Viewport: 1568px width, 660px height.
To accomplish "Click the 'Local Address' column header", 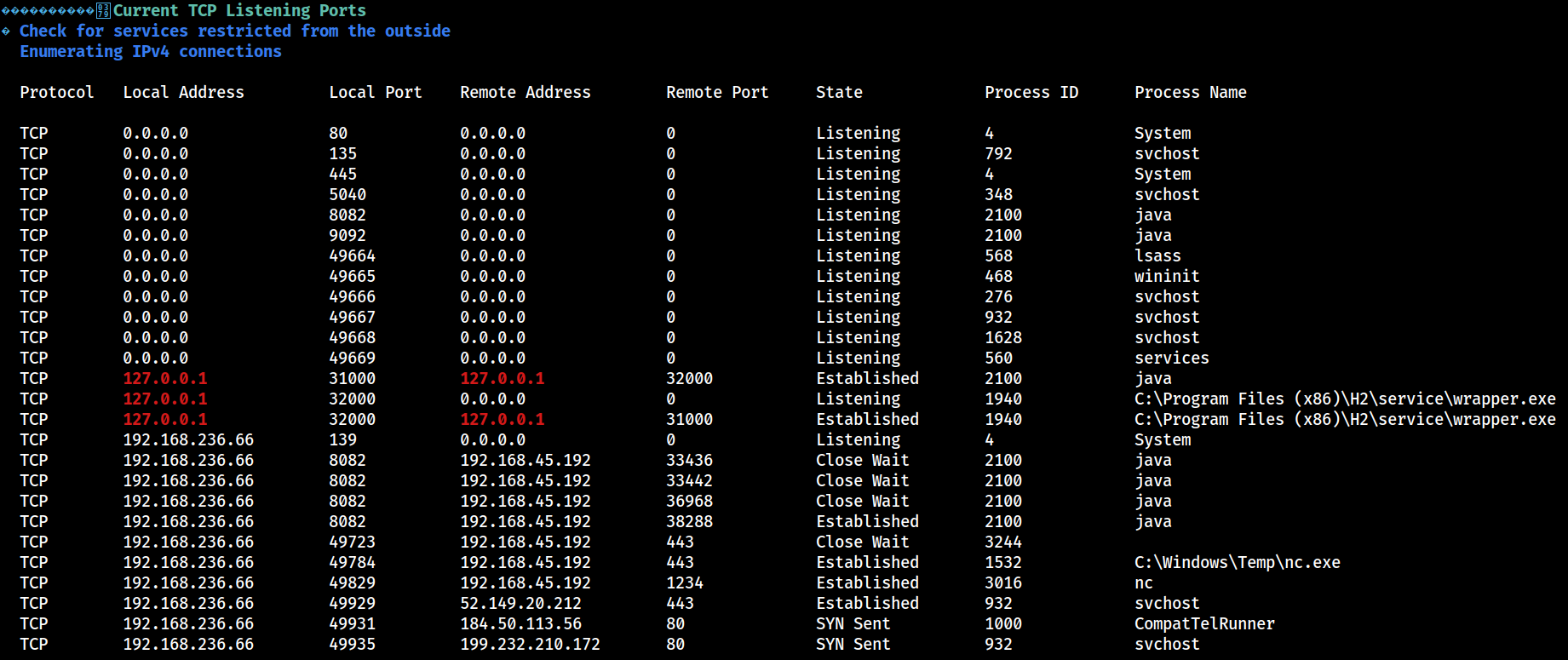I will (x=183, y=92).
